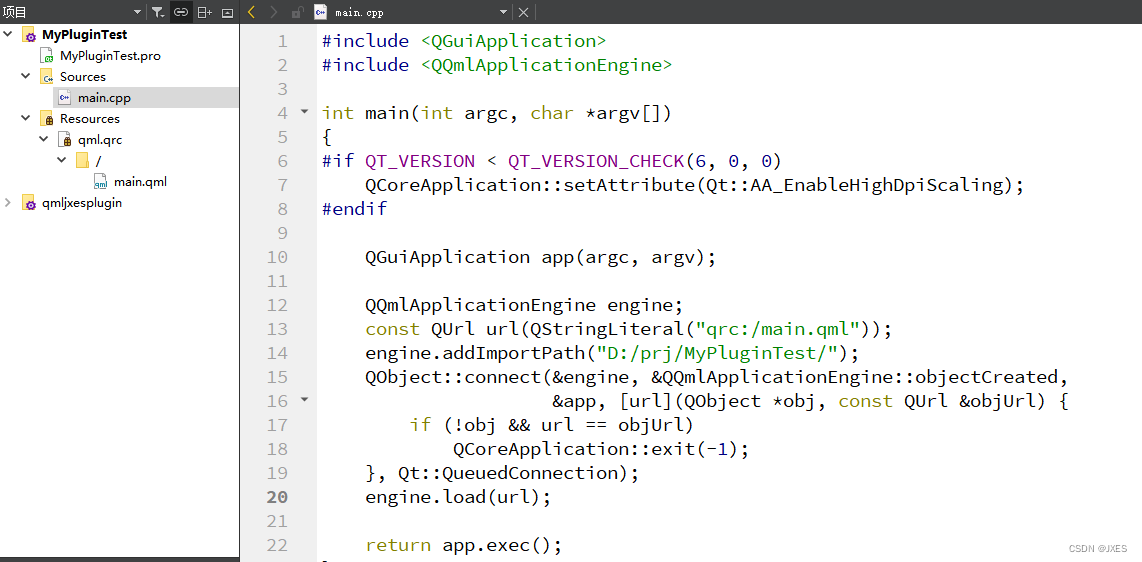Click the MyPluginTest project icon
Image resolution: width=1142 pixels, height=562 pixels.
[29, 35]
